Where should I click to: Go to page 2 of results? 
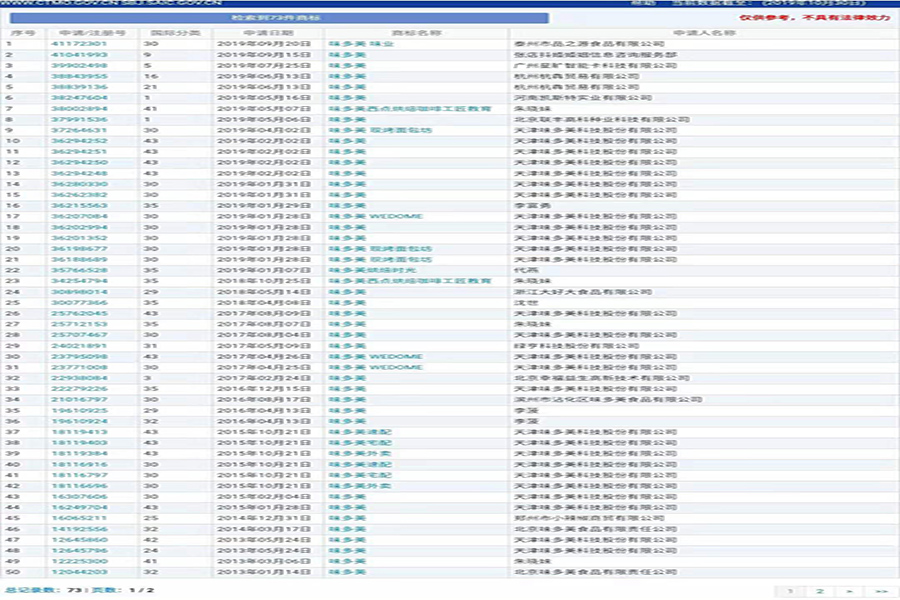(820, 591)
